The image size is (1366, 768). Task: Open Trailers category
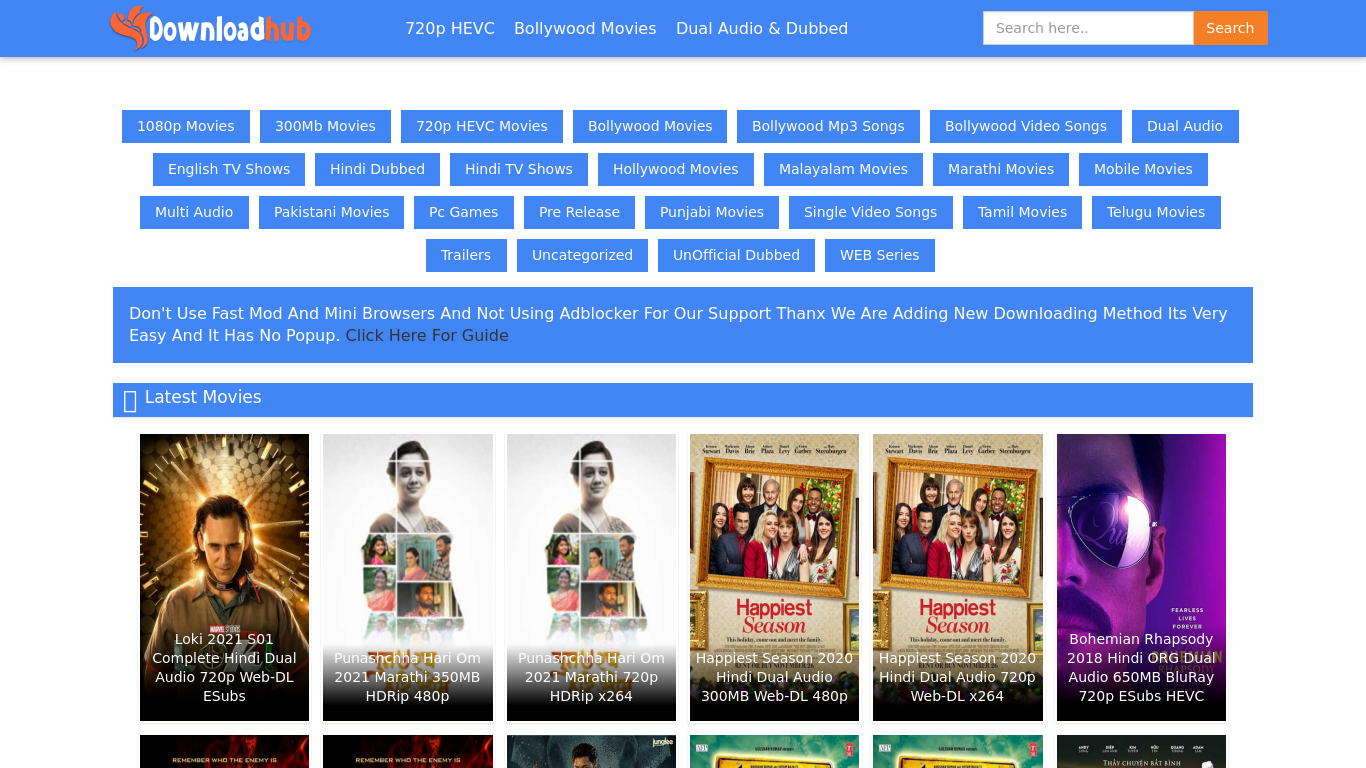466,255
